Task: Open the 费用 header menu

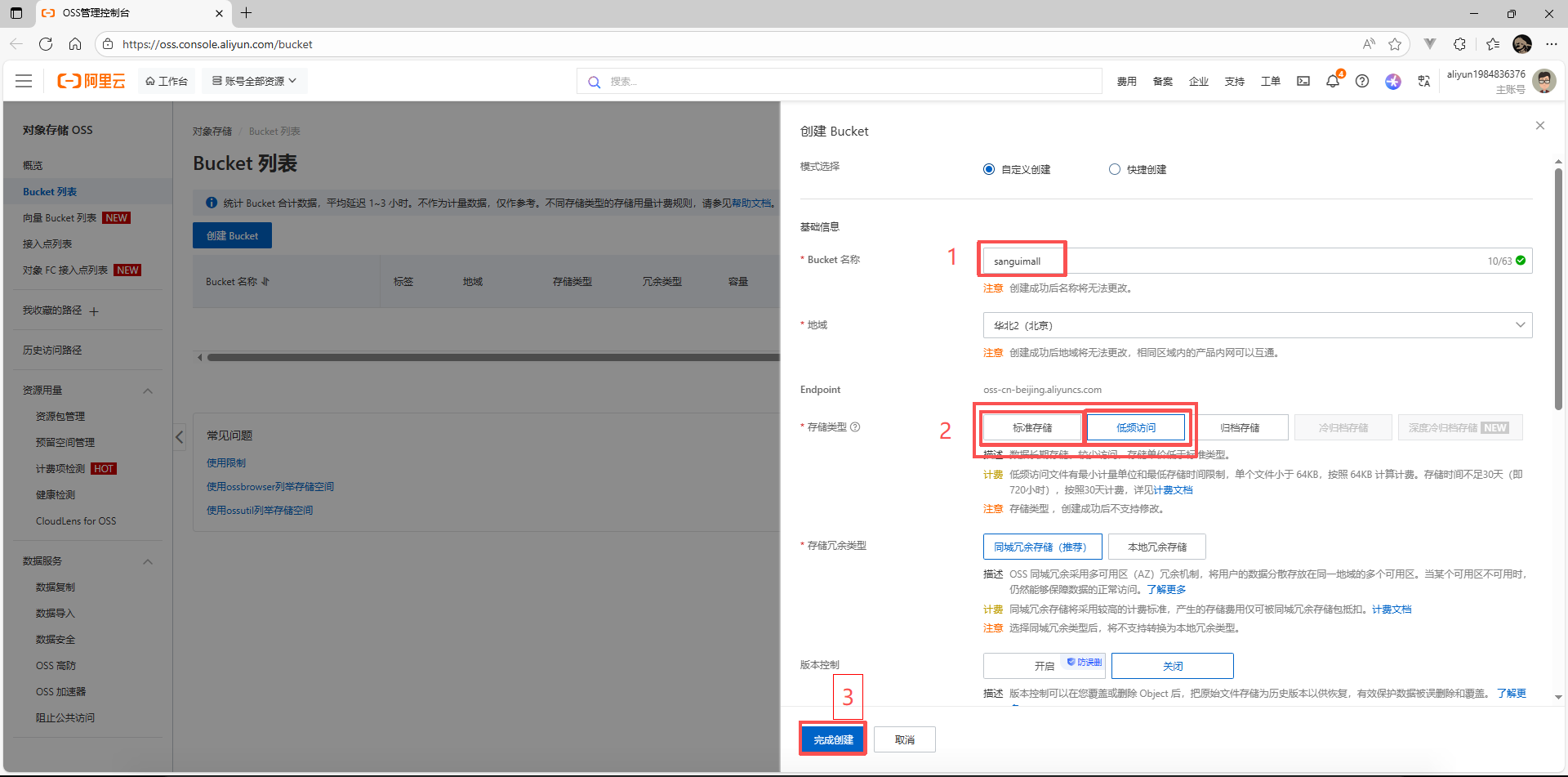Action: tap(1126, 81)
